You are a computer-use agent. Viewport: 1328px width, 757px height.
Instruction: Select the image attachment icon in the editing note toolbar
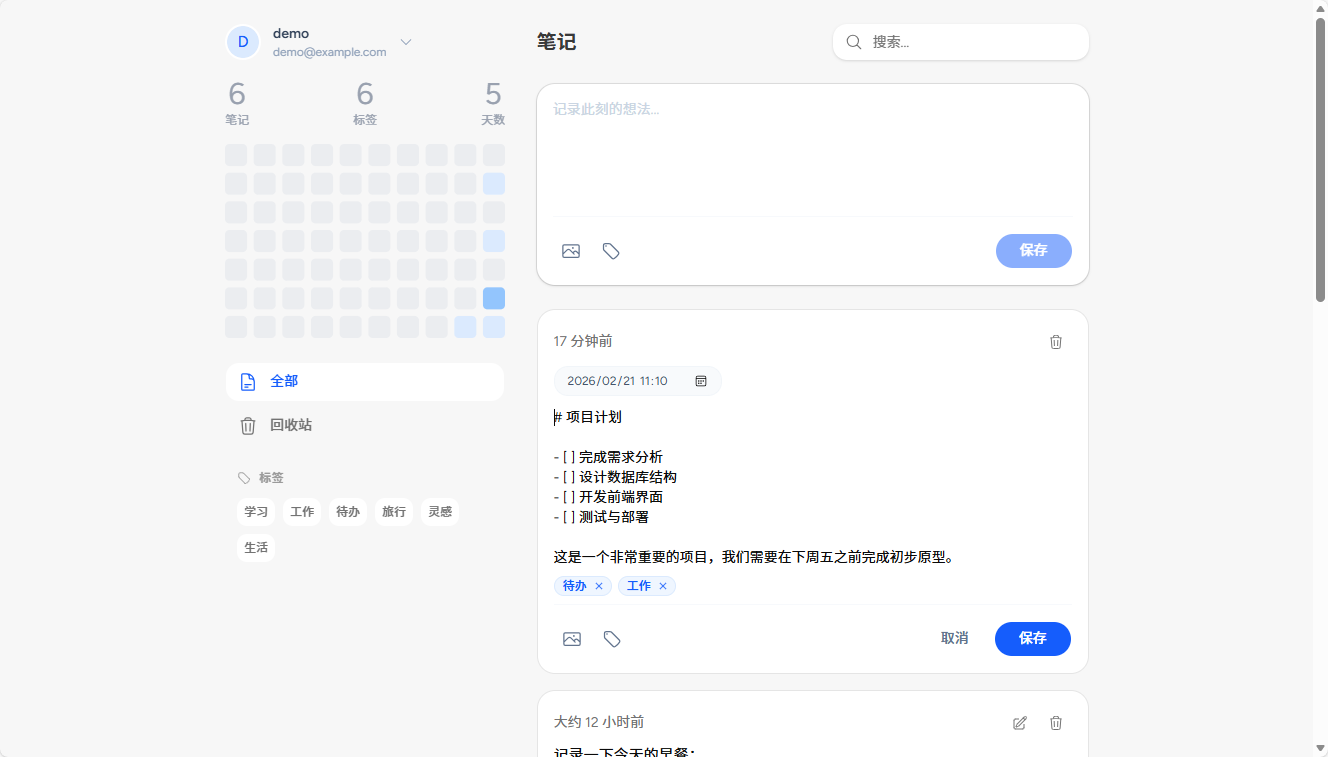click(571, 638)
